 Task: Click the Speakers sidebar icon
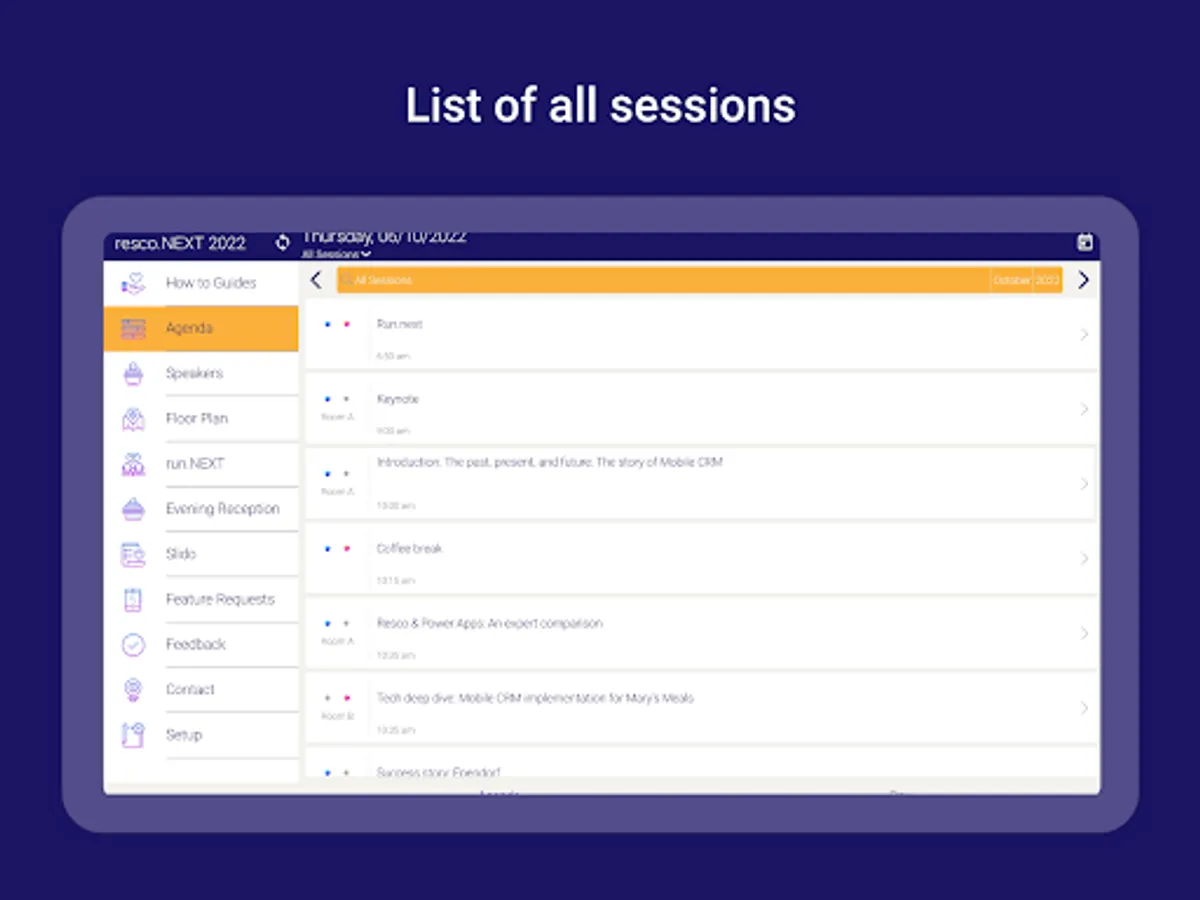(133, 373)
